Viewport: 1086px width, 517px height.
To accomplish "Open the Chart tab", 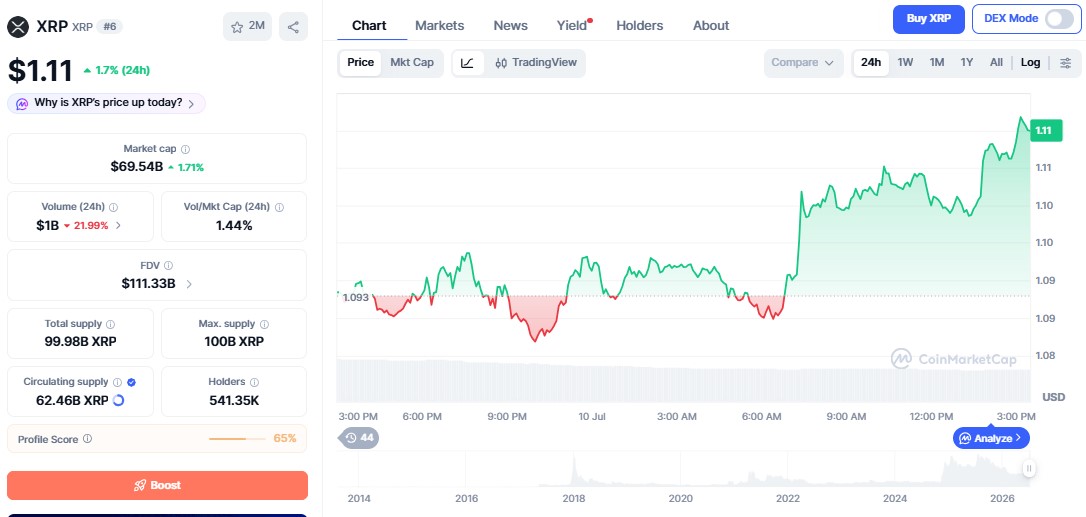I will pyautogui.click(x=369, y=26).
